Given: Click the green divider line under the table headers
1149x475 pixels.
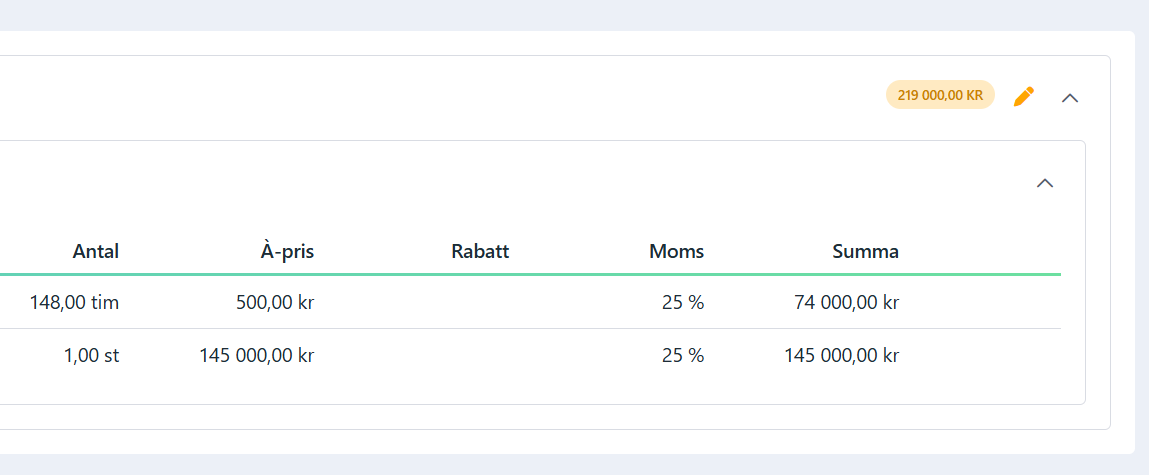Looking at the screenshot, I should (x=531, y=274).
